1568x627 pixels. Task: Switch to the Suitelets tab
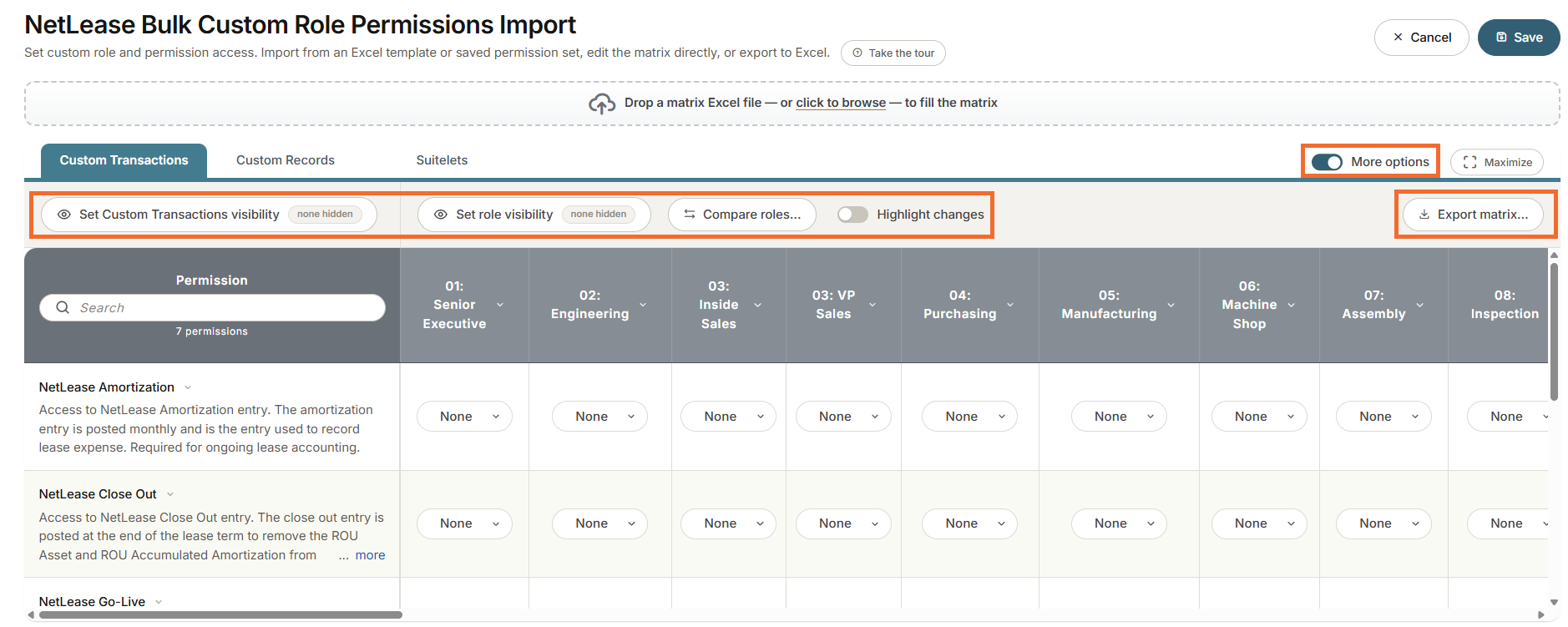(x=442, y=160)
